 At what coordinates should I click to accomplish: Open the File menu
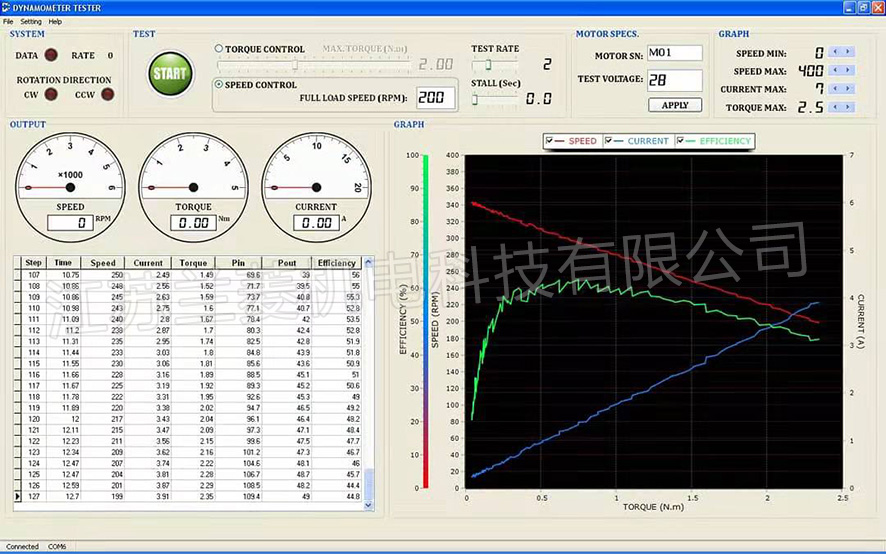[8, 21]
